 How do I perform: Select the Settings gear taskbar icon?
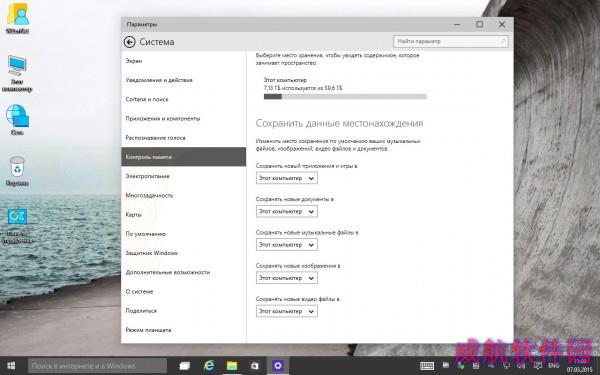point(278,366)
